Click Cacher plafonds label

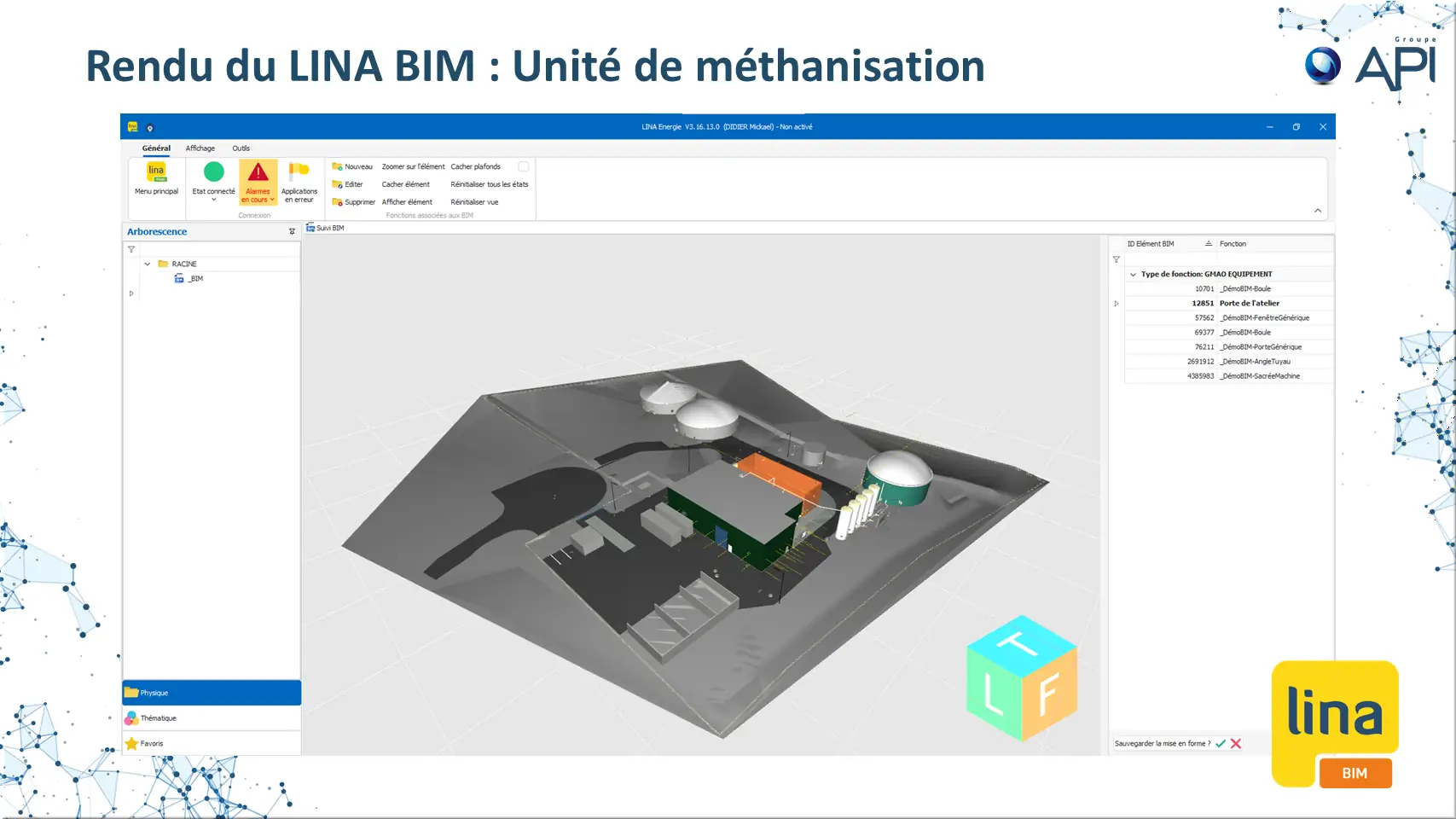click(476, 166)
